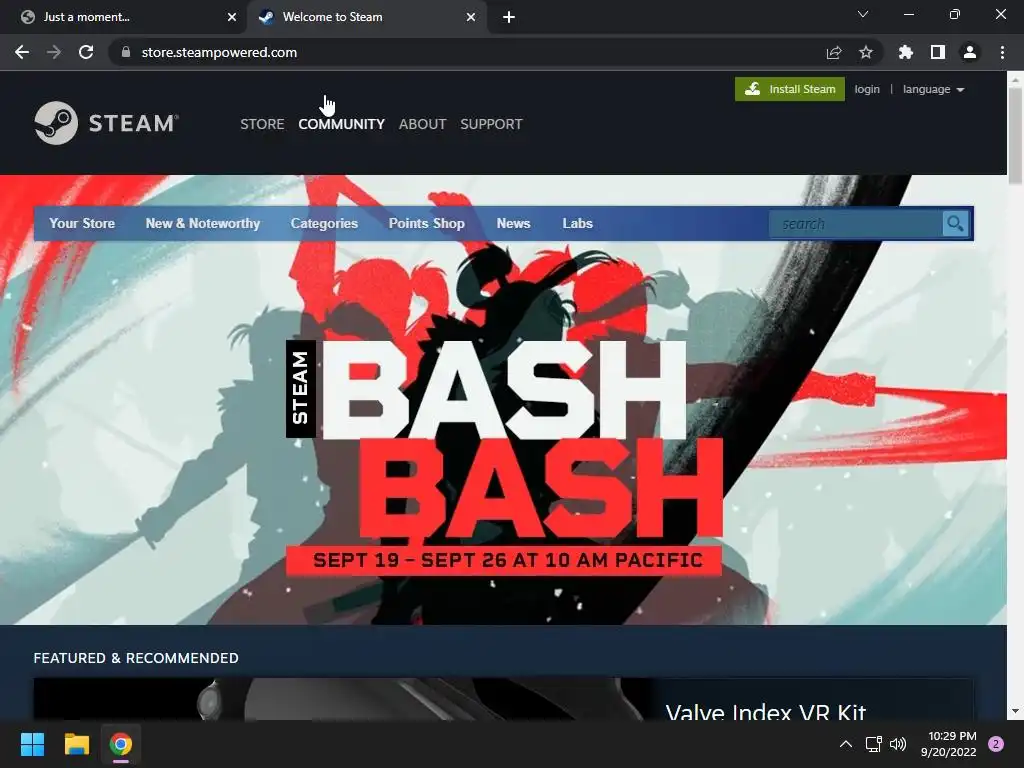This screenshot has width=1024, height=768.
Task: Click the browser forward arrow
Action: point(54,52)
